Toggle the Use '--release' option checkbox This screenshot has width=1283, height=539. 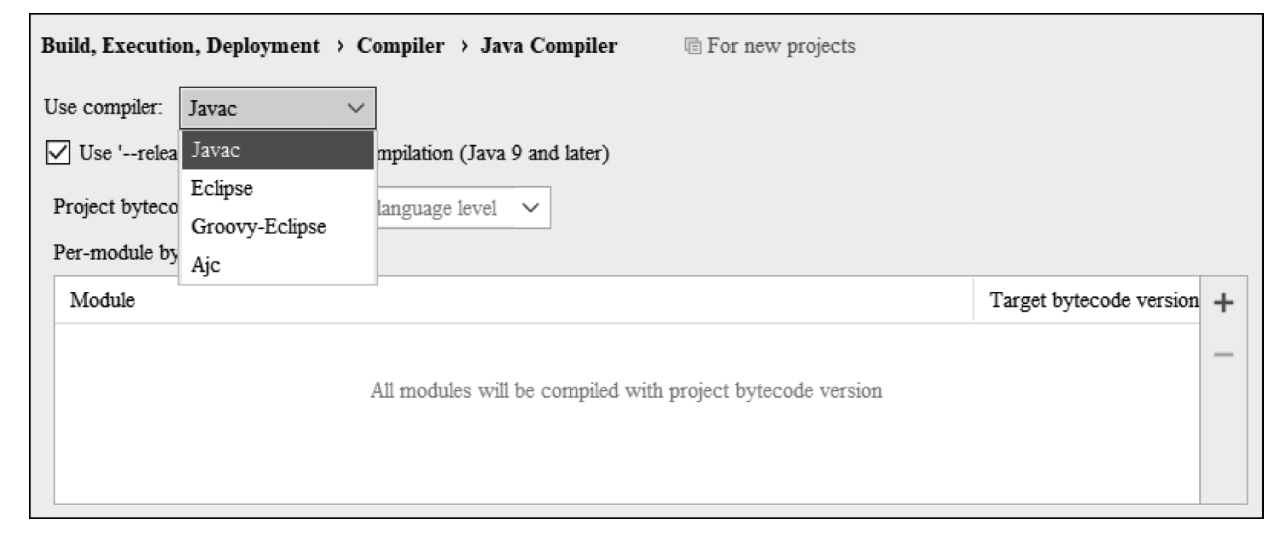(x=58, y=153)
